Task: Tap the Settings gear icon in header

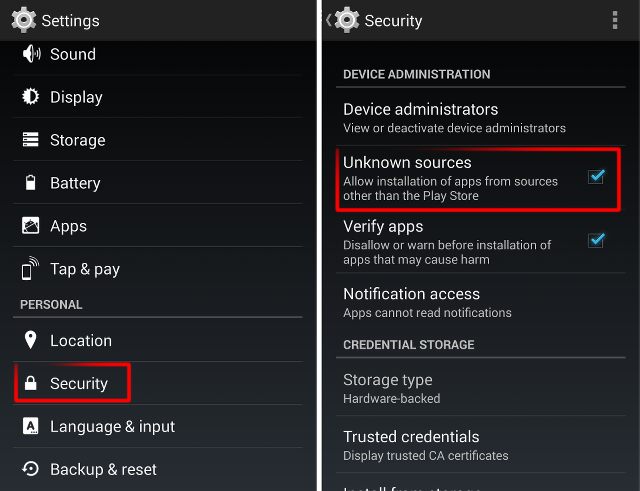Action: click(x=24, y=20)
